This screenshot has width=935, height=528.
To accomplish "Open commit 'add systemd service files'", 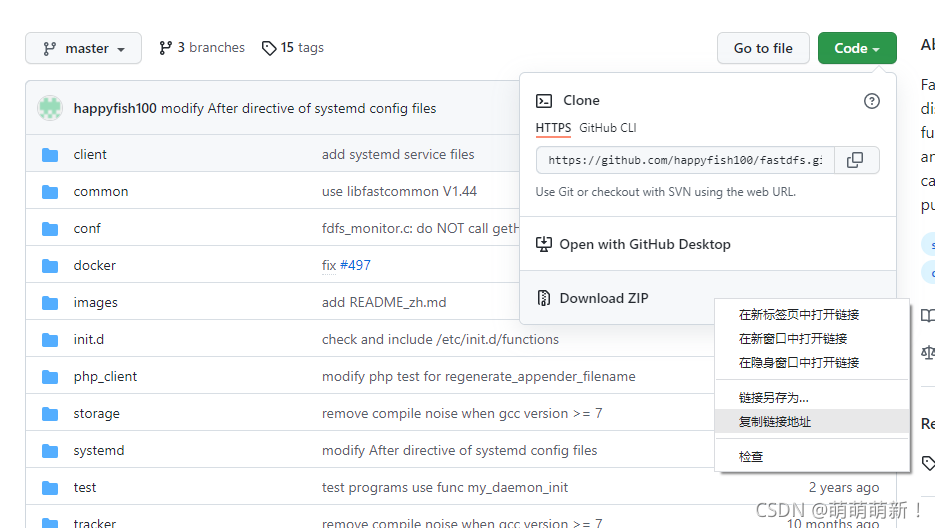I will pos(398,155).
